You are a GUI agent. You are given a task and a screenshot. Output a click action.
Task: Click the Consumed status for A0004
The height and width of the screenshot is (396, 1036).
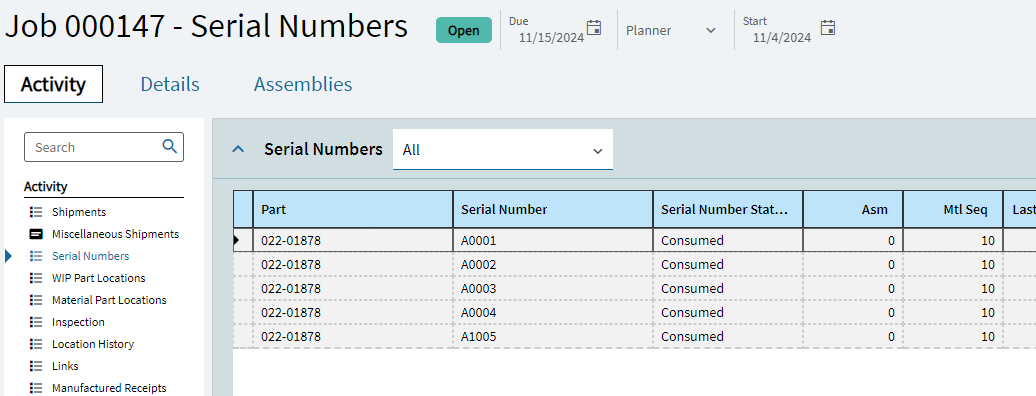tap(728, 312)
